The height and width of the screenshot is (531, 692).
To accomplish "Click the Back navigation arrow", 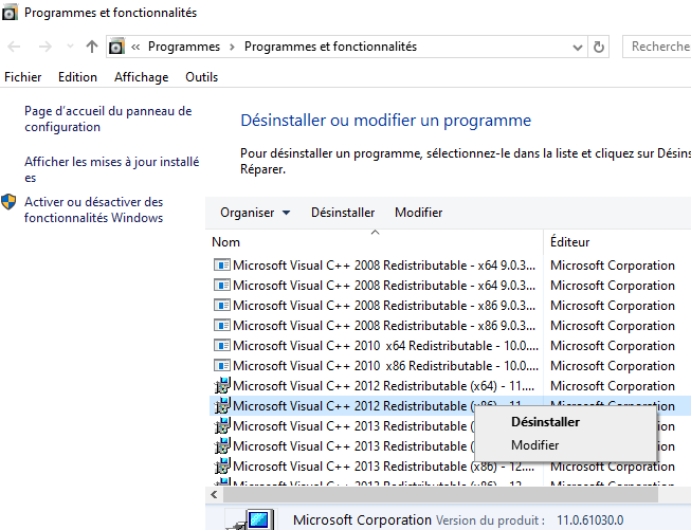I will coord(14,46).
